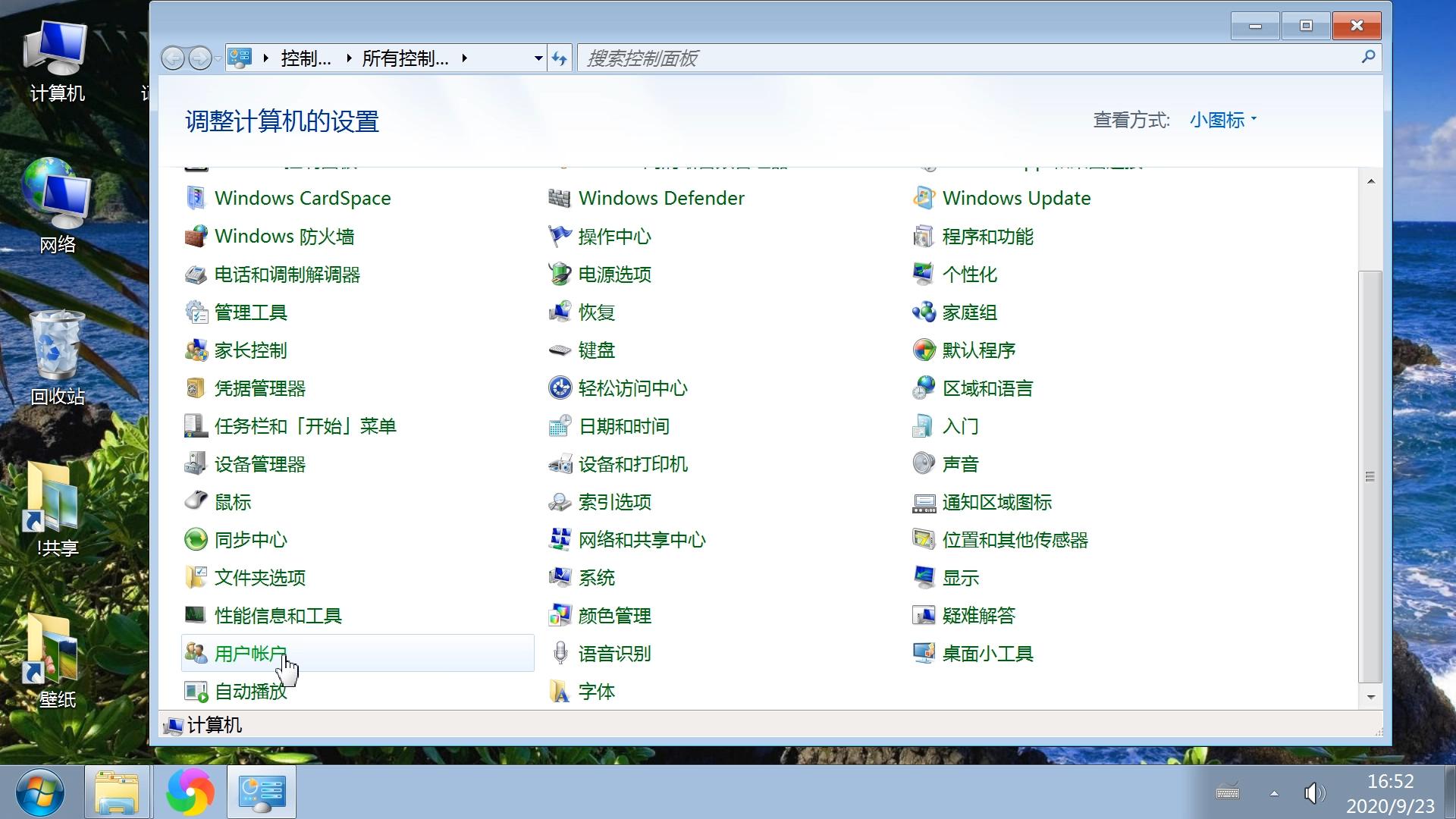This screenshot has width=1456, height=819.
Task: Open 字体 fonts settings
Action: 596,691
